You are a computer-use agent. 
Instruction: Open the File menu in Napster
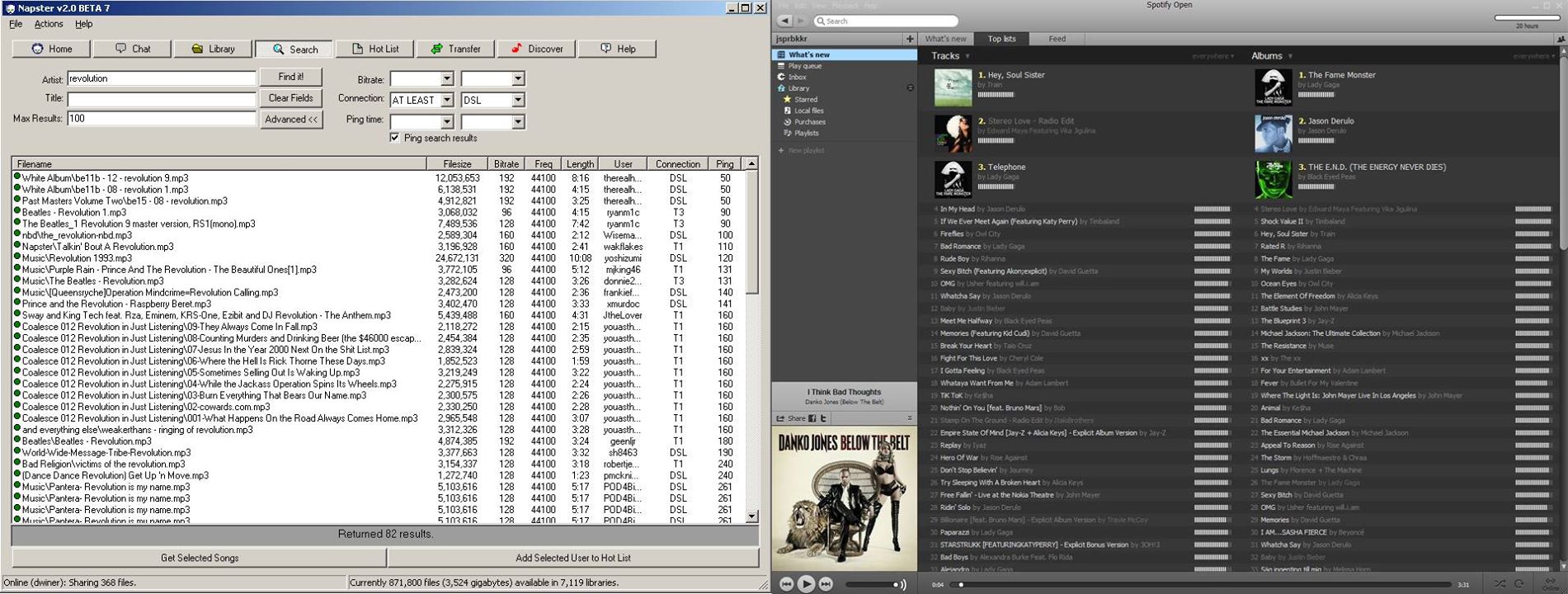[x=16, y=24]
